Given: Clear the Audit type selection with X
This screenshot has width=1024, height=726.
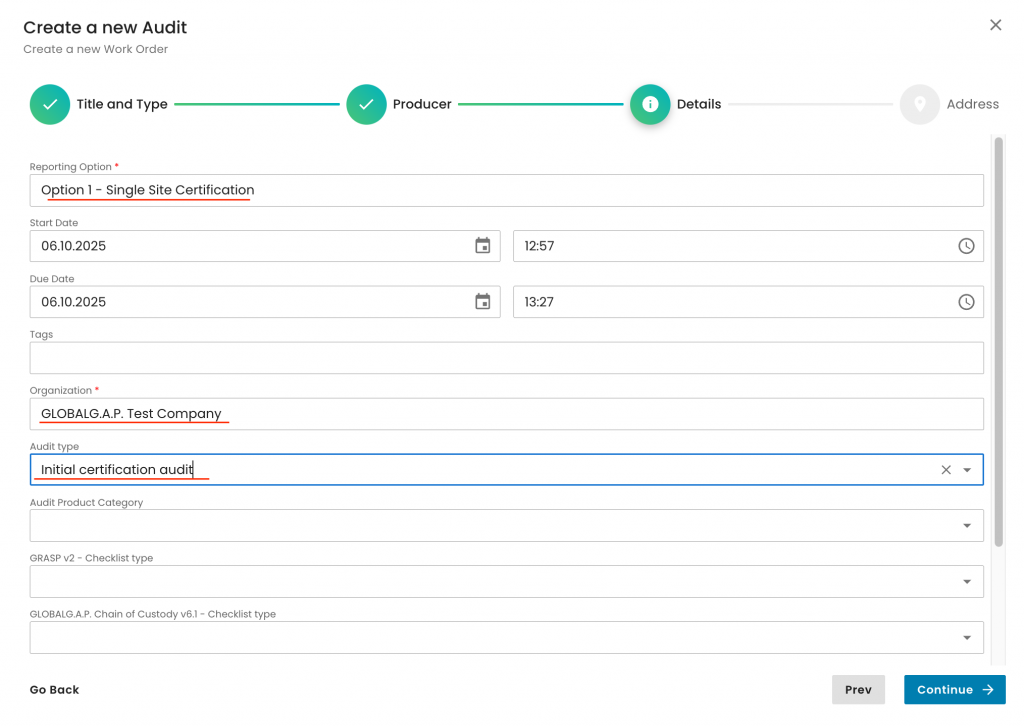Looking at the screenshot, I should pyautogui.click(x=946, y=470).
